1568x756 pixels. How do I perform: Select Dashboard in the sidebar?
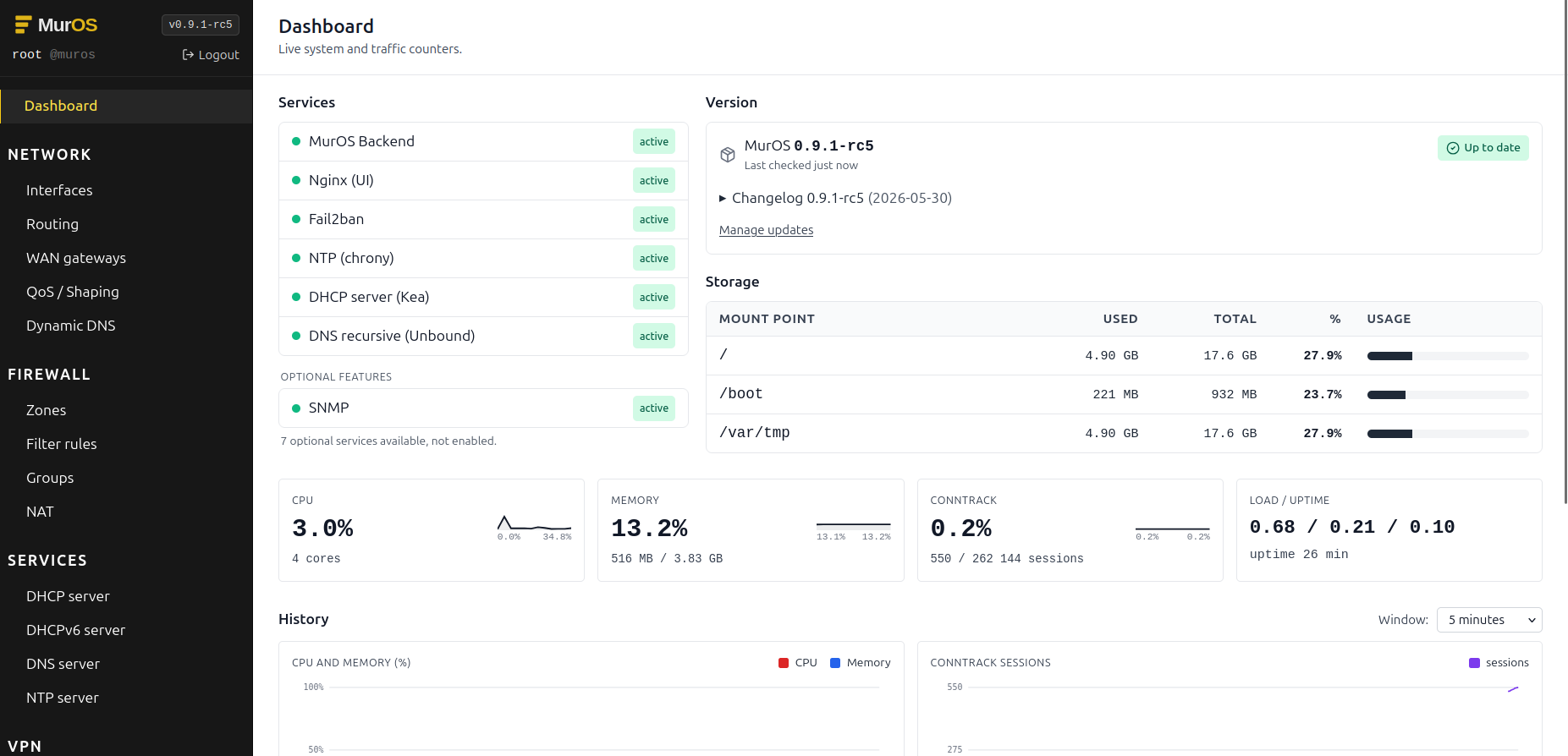tap(126, 106)
